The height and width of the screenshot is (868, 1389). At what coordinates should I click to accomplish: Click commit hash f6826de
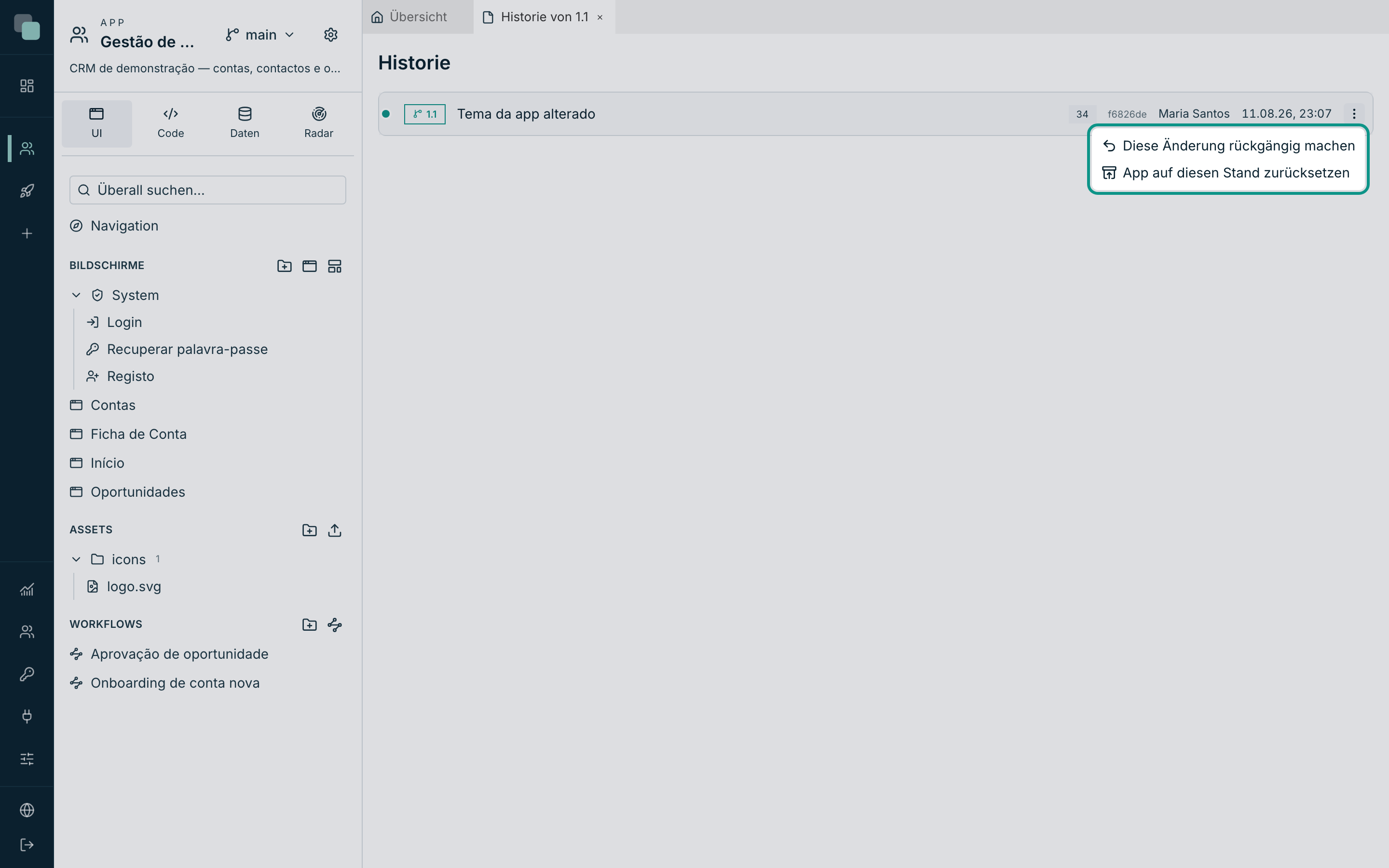(x=1127, y=114)
